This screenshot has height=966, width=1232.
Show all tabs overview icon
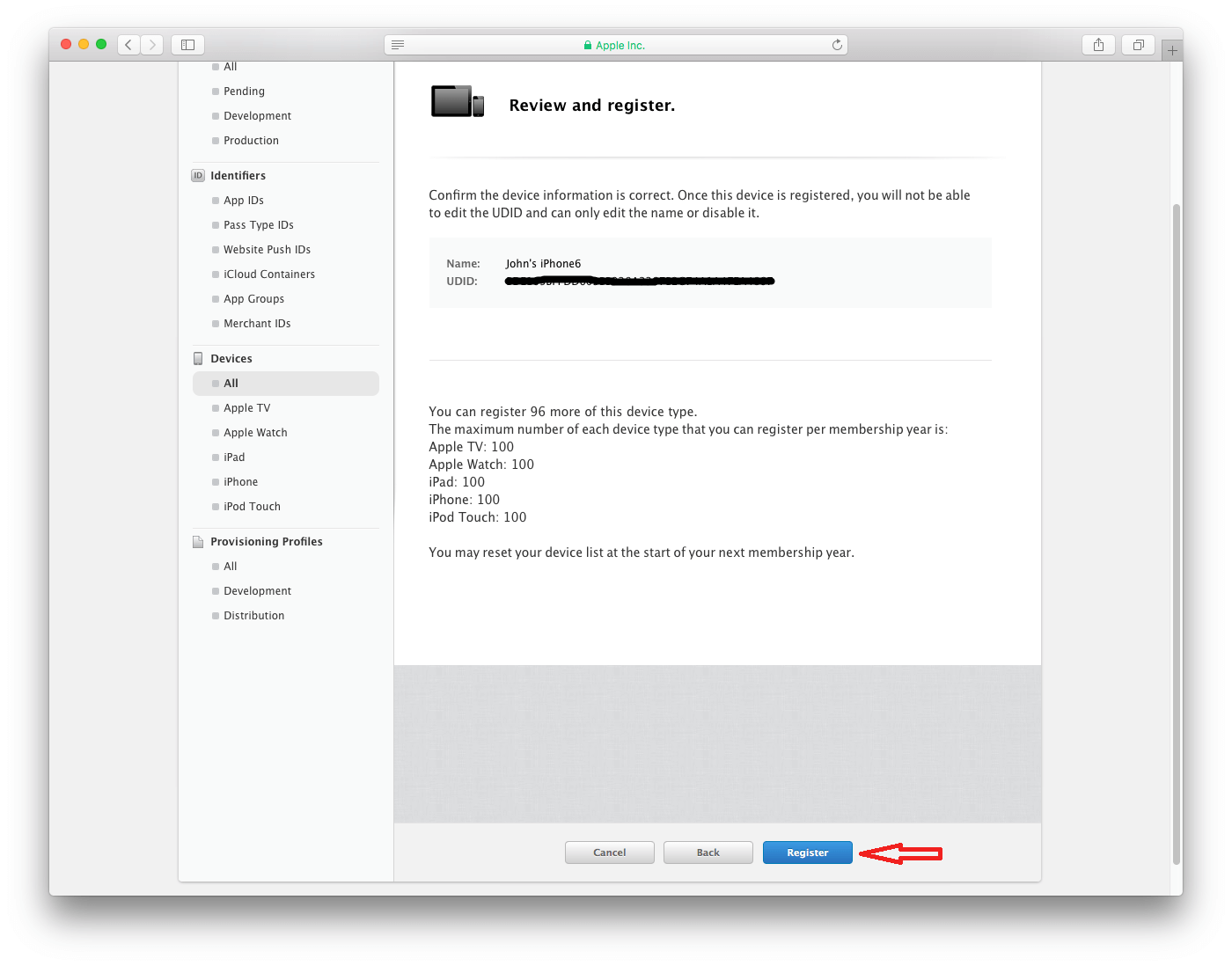1138,45
